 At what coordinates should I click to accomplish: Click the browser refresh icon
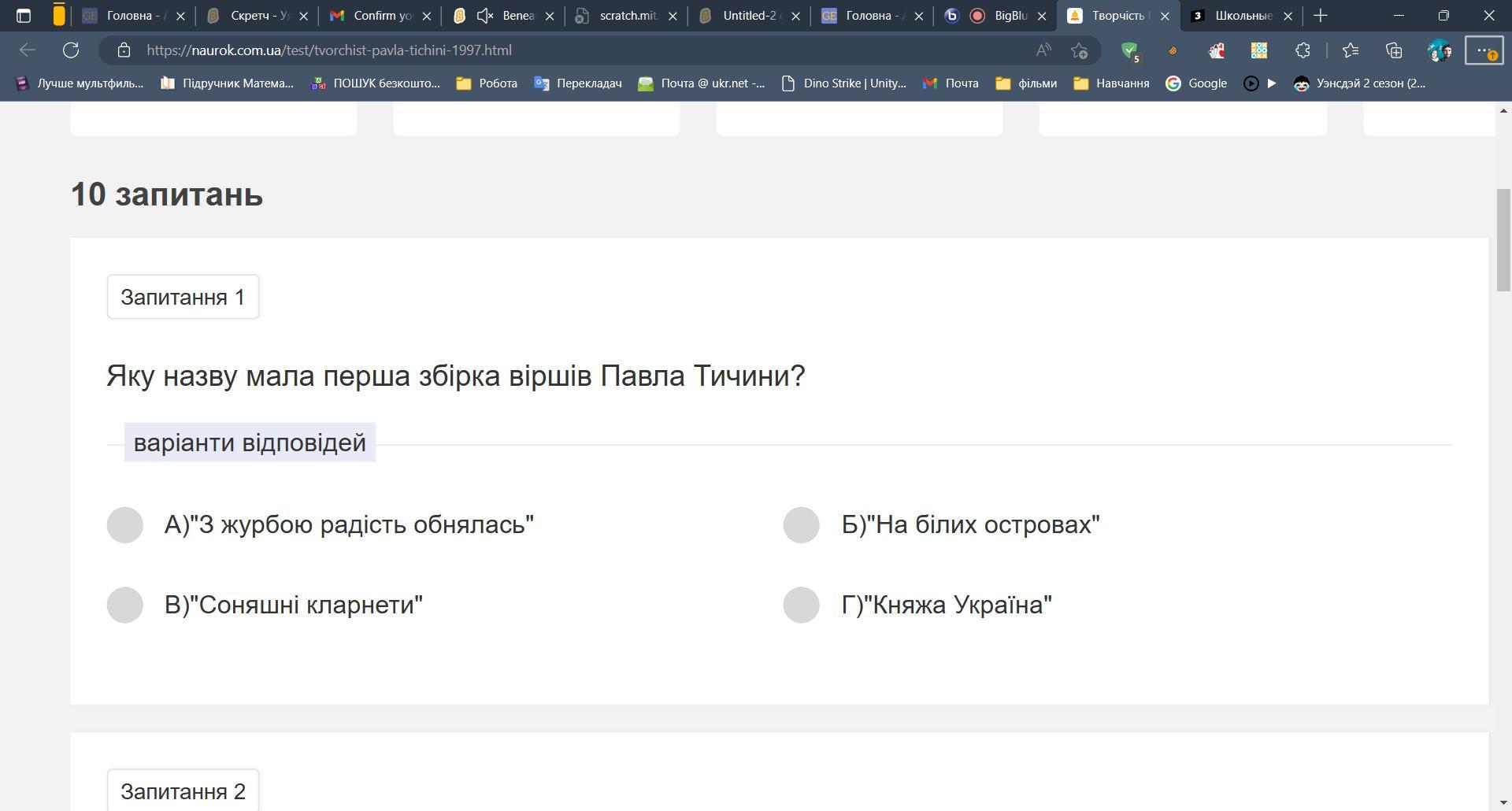(71, 50)
